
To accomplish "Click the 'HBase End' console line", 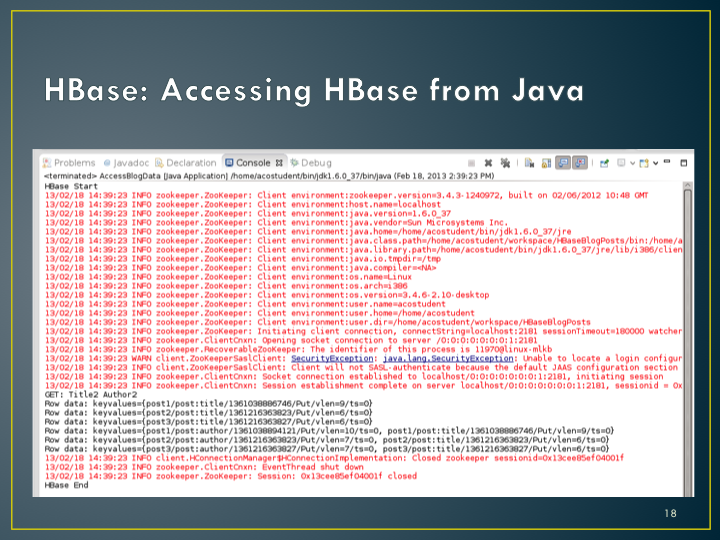I will pyautogui.click(x=66, y=485).
